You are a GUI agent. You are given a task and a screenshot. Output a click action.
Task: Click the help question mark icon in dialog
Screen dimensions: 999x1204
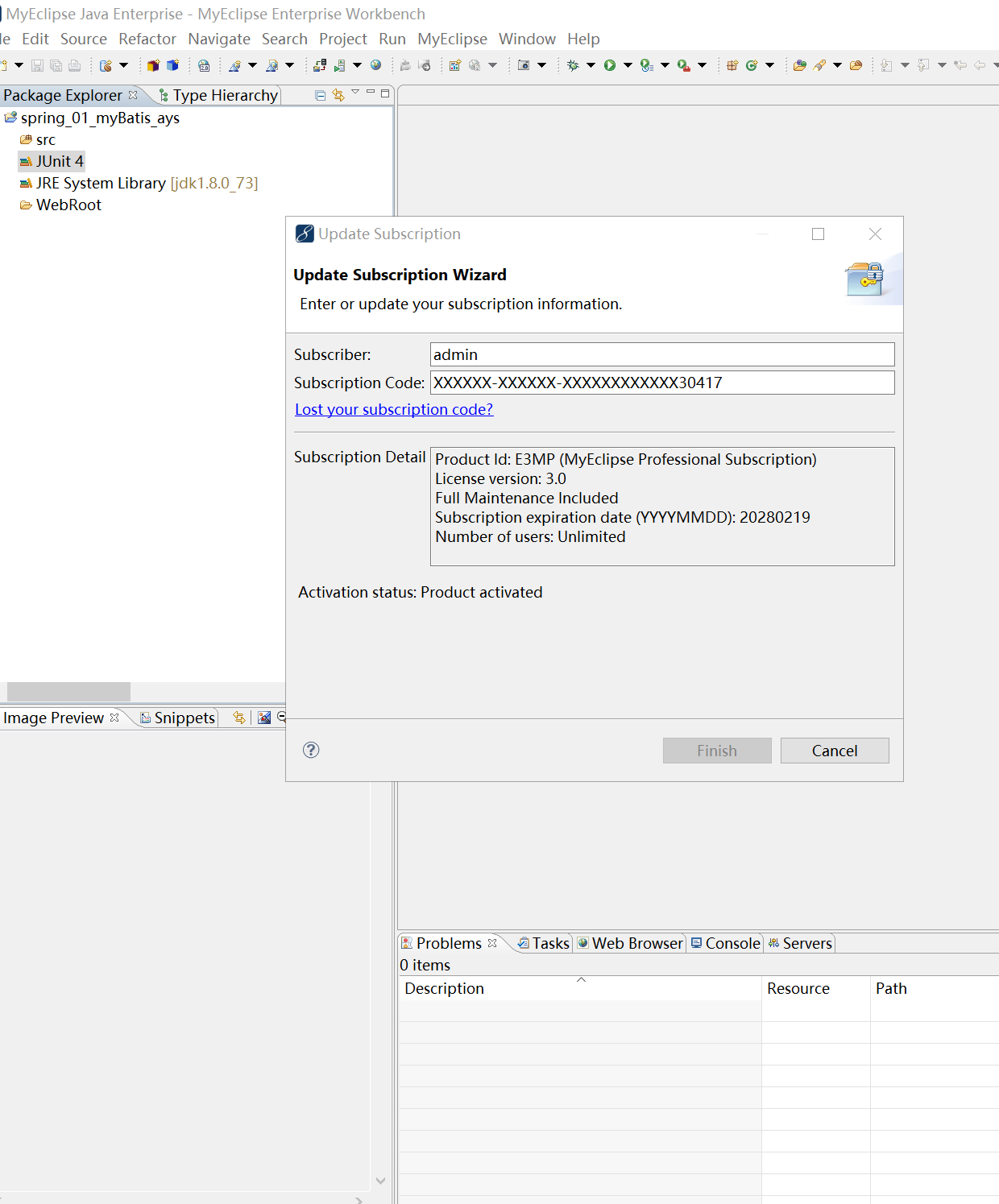[x=311, y=750]
